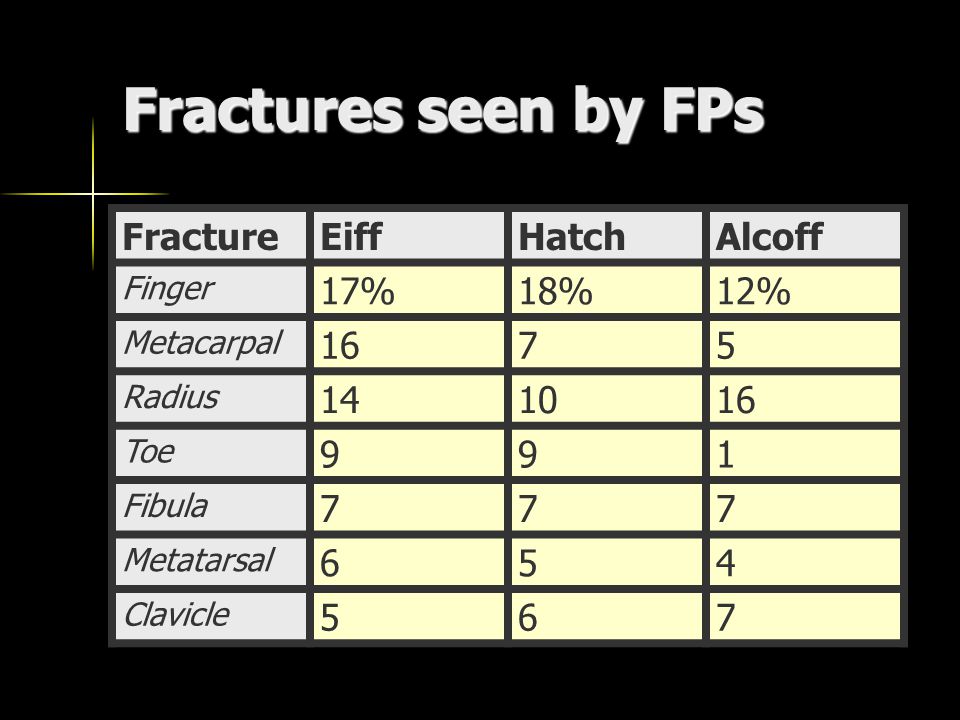Select the Radius row label cell
This screenshot has height=720, width=960.
211,399
